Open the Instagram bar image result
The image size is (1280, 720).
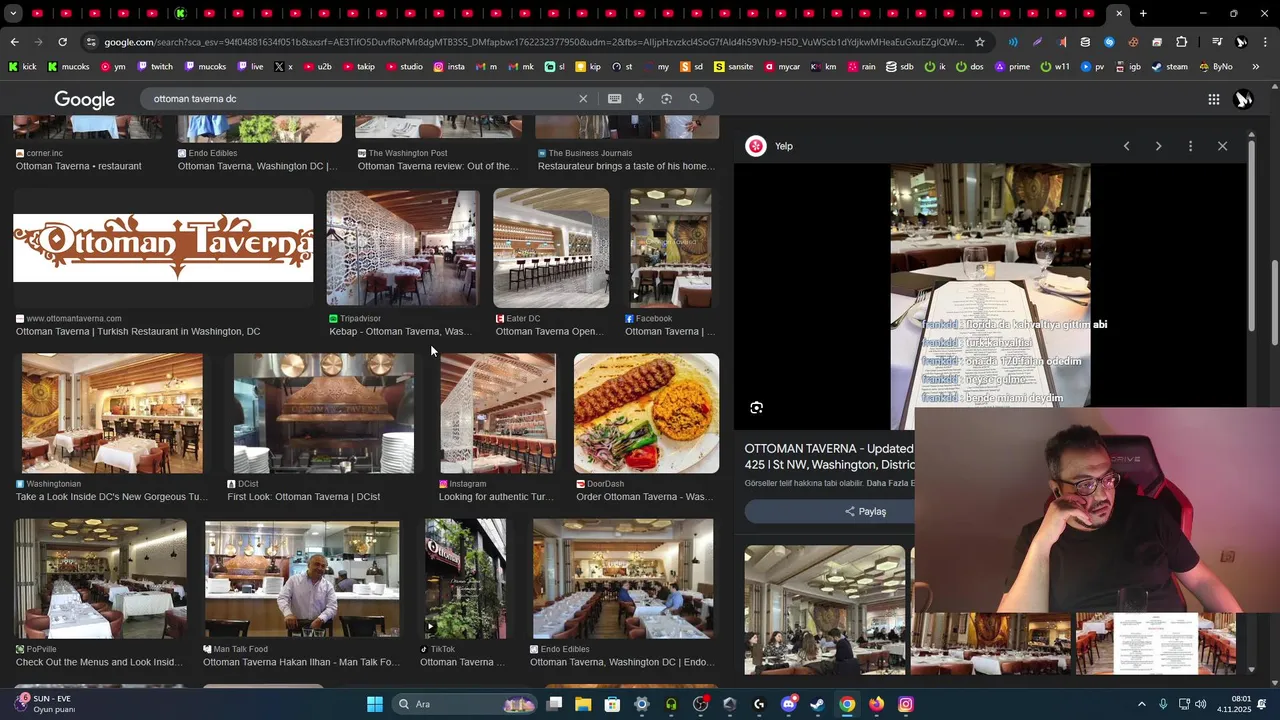pyautogui.click(x=497, y=413)
